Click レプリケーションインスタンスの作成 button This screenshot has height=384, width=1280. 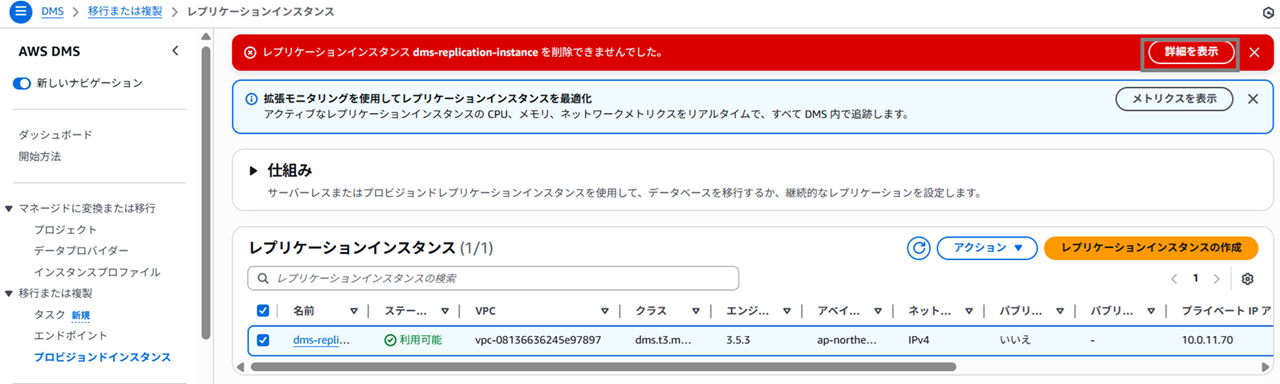coord(1150,248)
